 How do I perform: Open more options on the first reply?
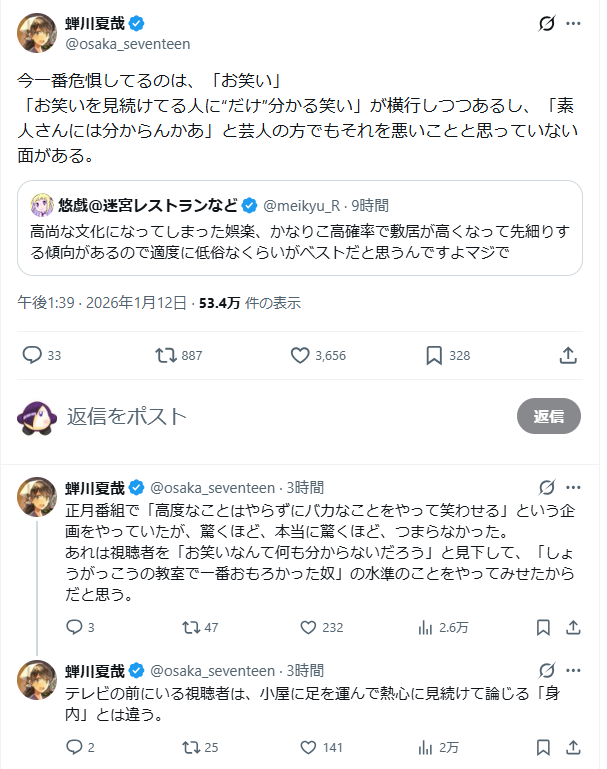tap(573, 488)
